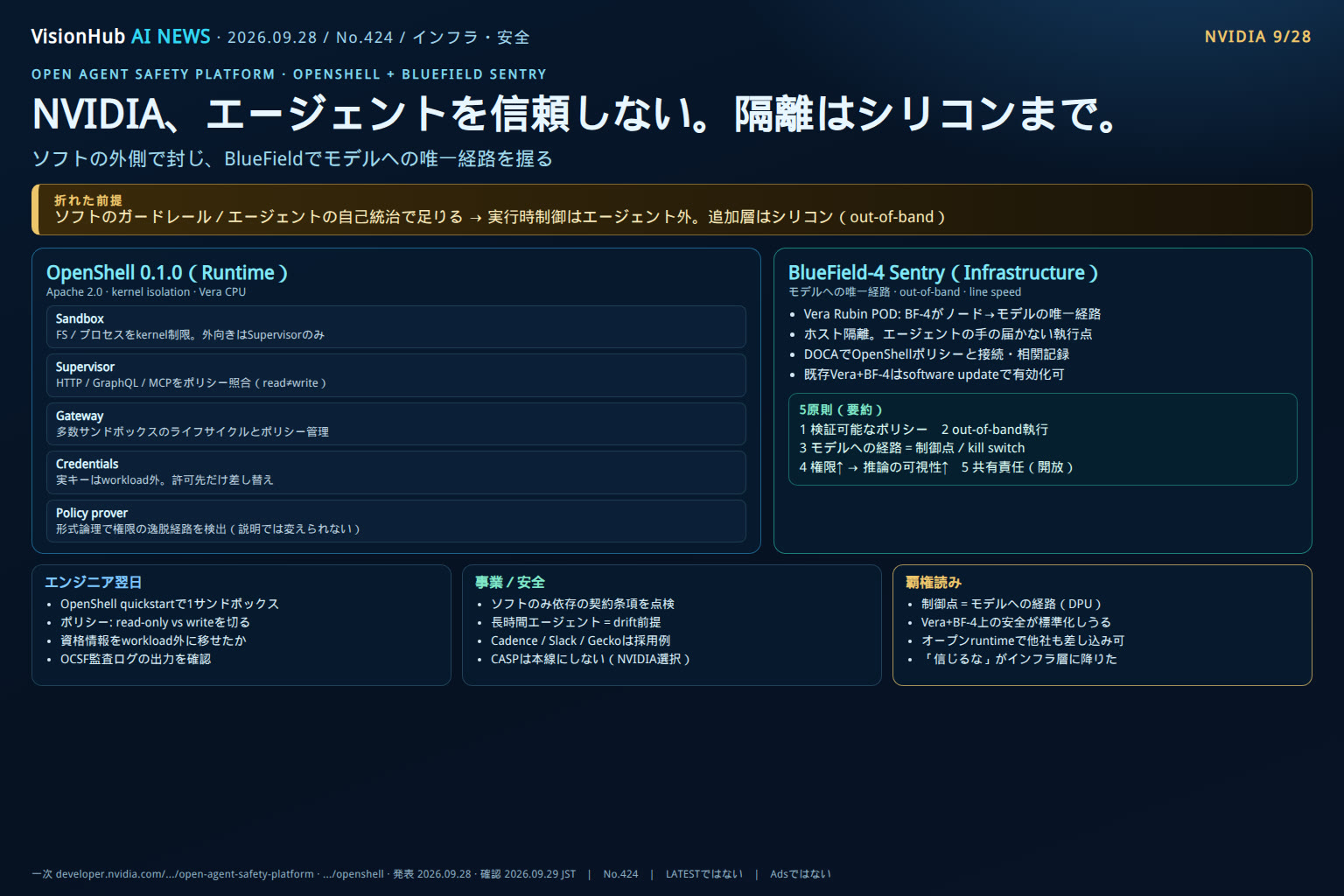Click the BlueField-4 Sentry ( Infrastructure ) title
1344x896 pixels.
point(943,273)
